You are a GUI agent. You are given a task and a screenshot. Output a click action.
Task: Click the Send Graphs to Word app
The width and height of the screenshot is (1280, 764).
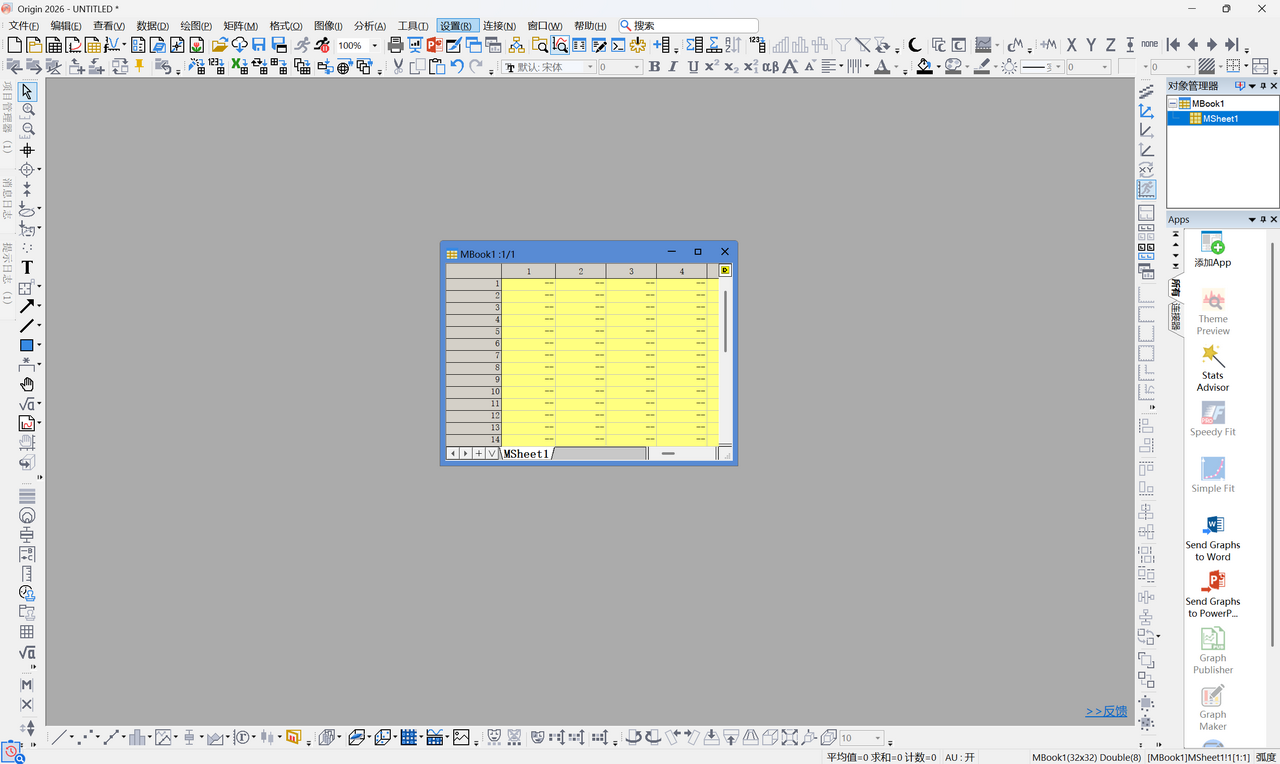(x=1213, y=539)
